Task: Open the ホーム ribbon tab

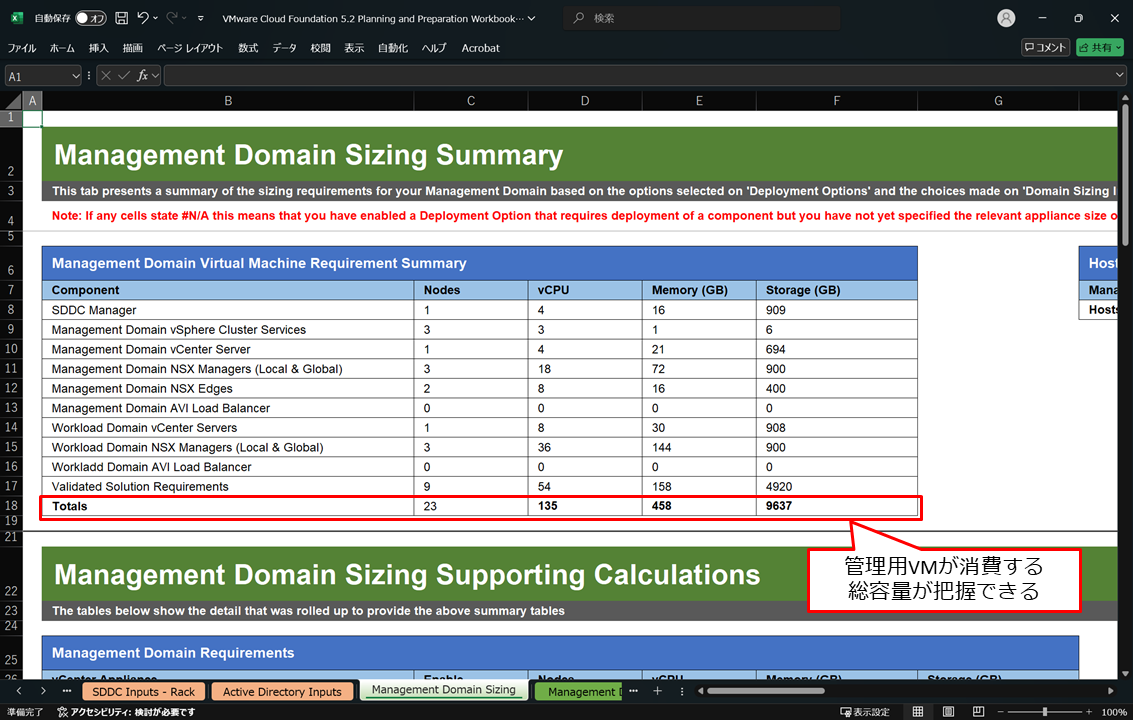Action: (62, 48)
